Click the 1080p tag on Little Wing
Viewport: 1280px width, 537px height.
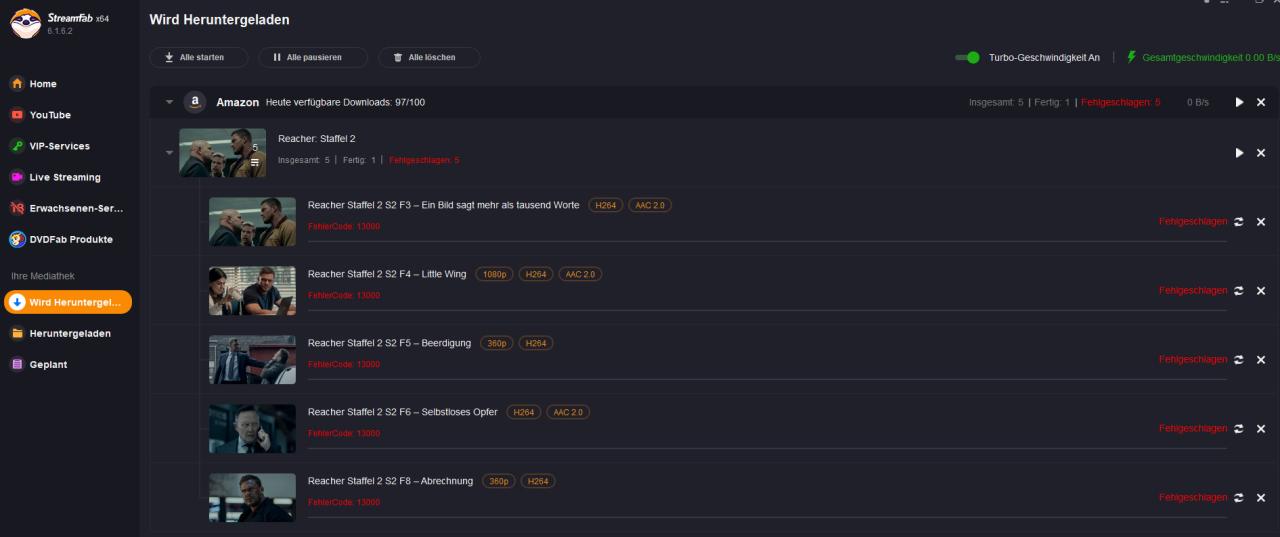pos(494,274)
